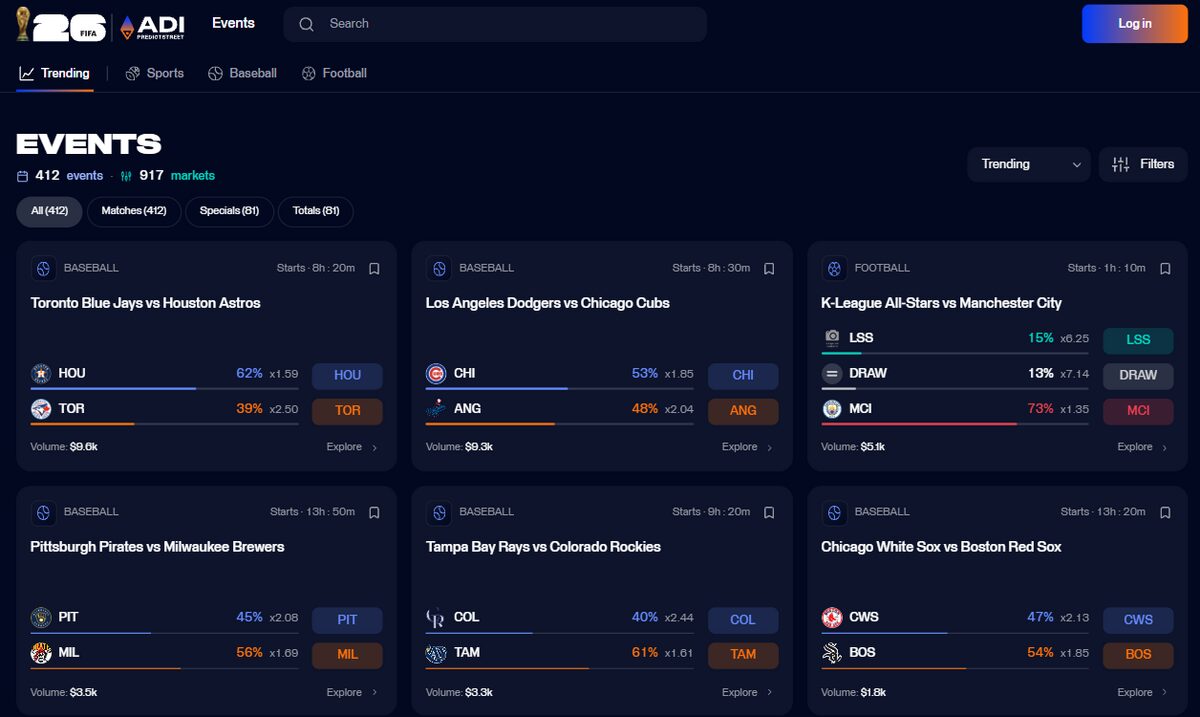Select the Matches (412) filter chip
The image size is (1200, 717).
[134, 211]
